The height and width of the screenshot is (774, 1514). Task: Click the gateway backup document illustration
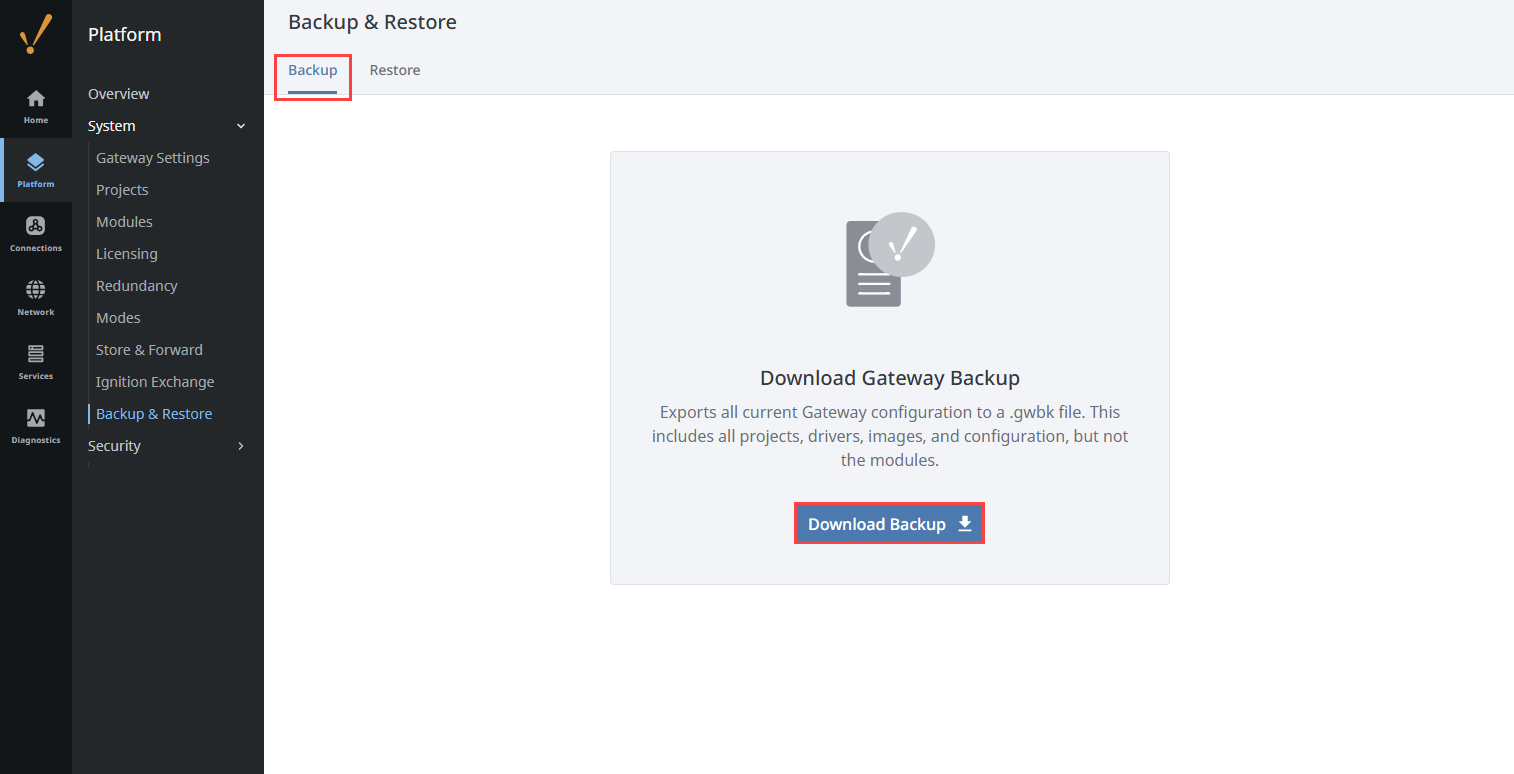(889, 261)
